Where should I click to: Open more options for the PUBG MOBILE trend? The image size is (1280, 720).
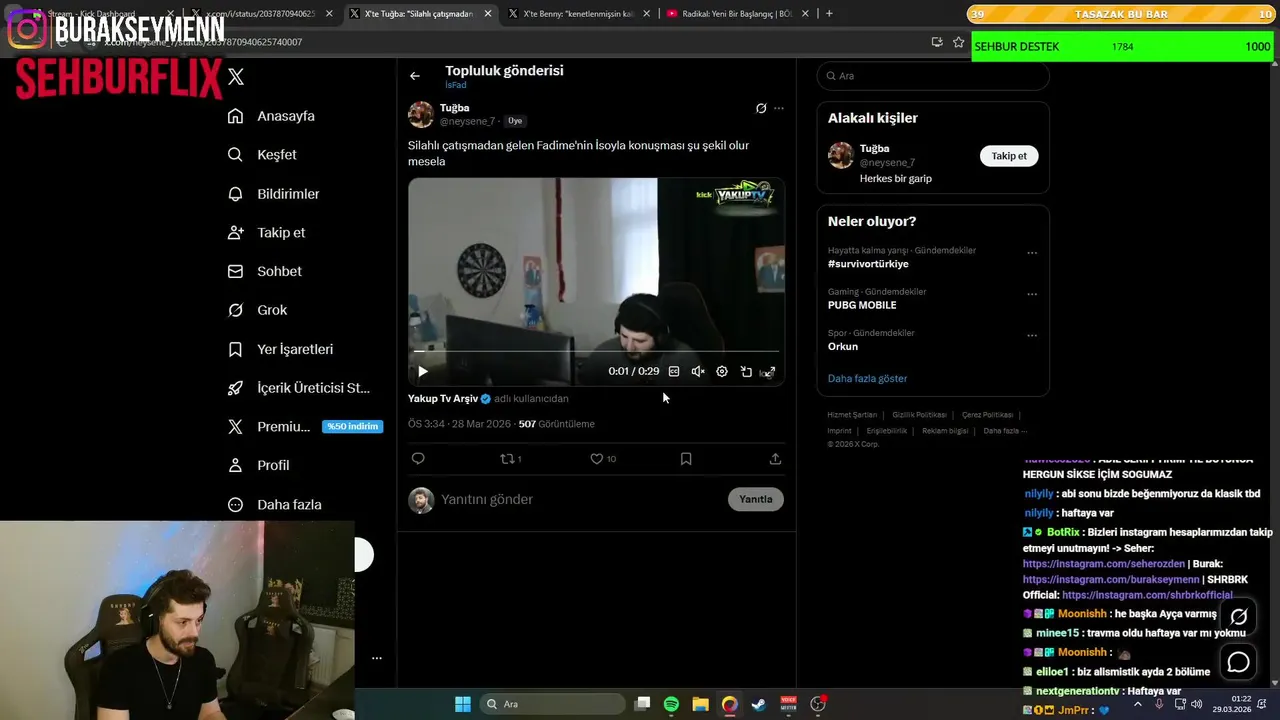click(1032, 294)
